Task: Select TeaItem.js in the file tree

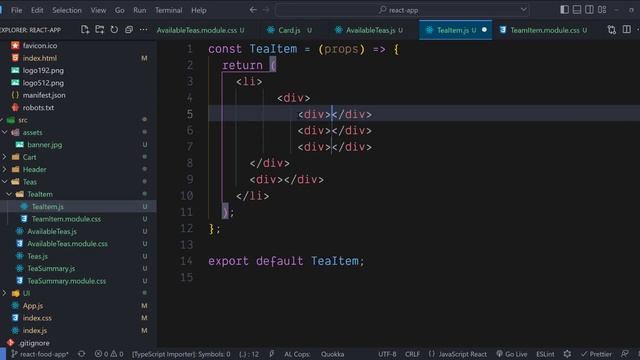Action: click(47, 207)
